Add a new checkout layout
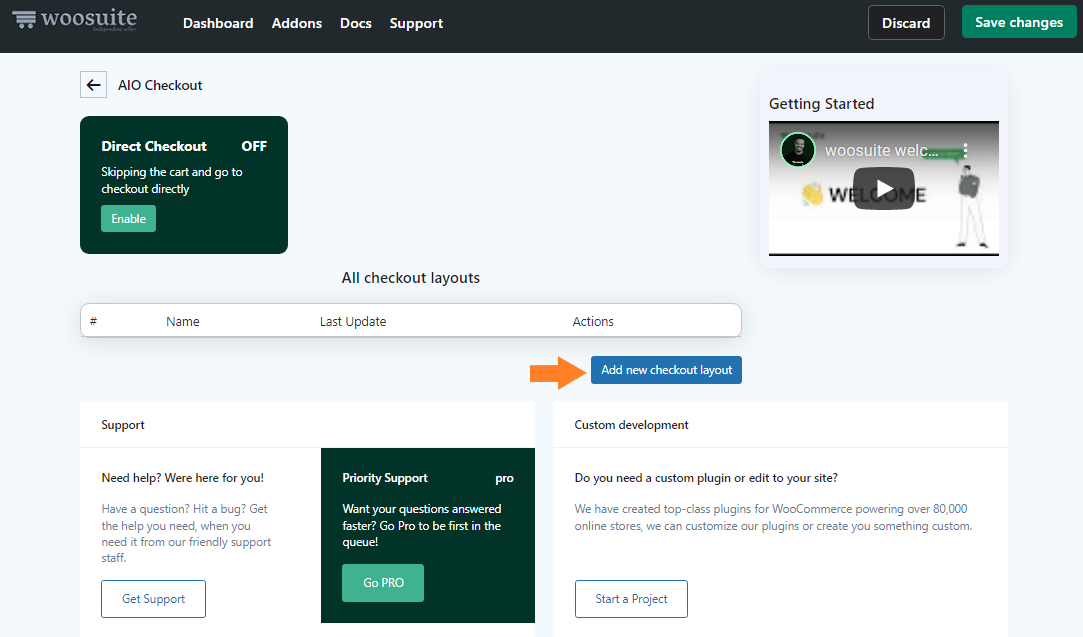 pyautogui.click(x=667, y=370)
